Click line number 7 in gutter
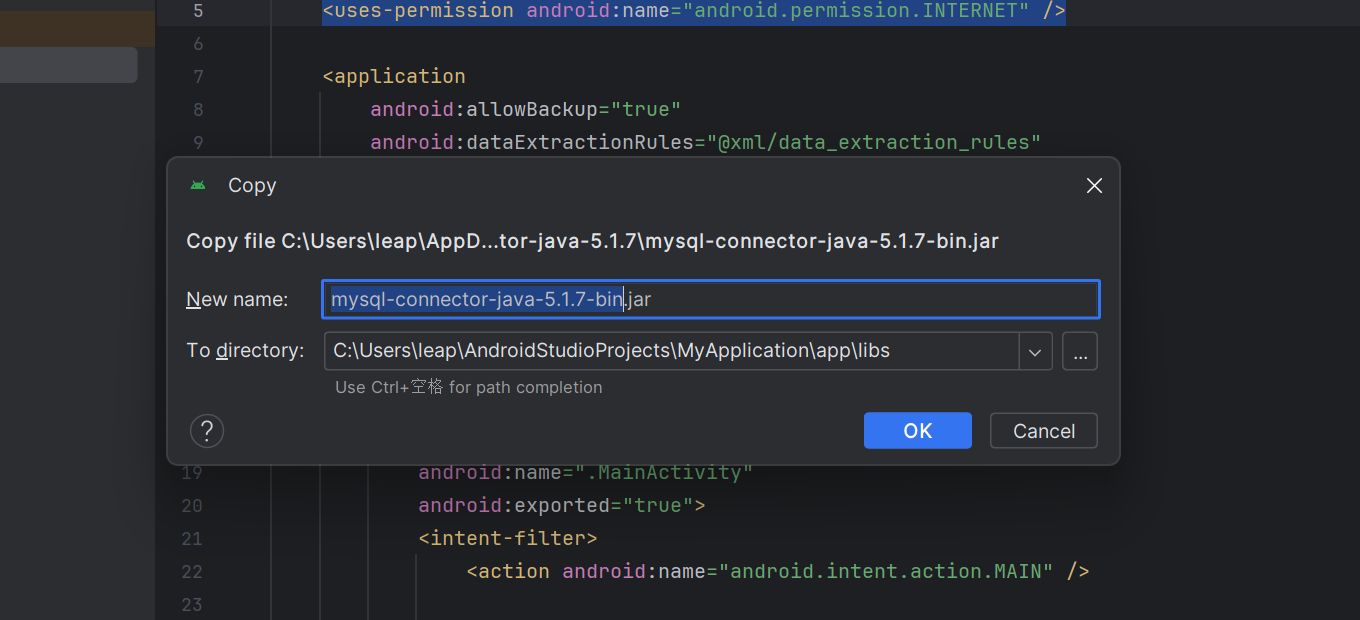 (x=197, y=77)
